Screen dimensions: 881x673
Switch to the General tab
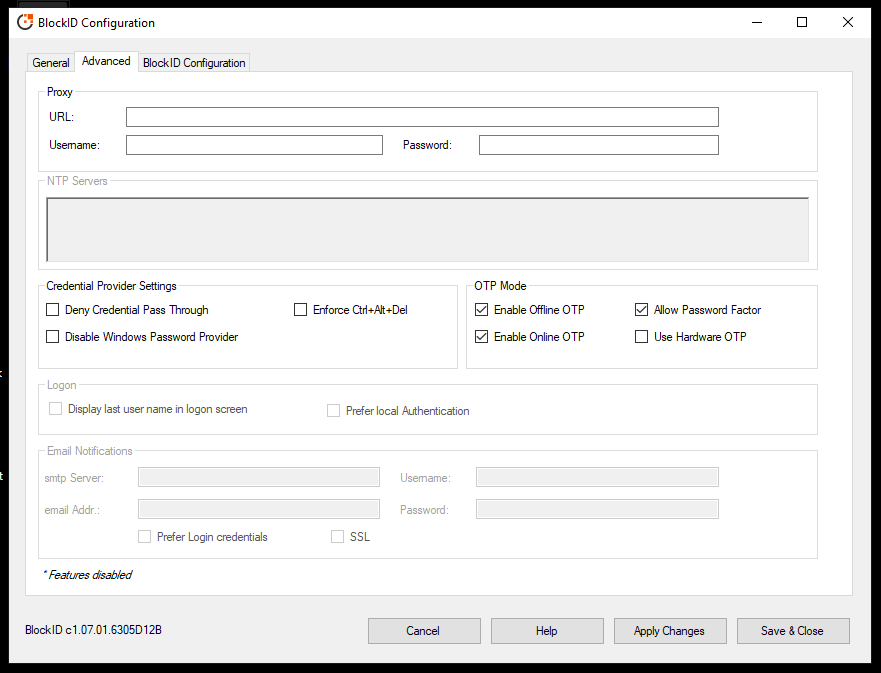coord(50,62)
